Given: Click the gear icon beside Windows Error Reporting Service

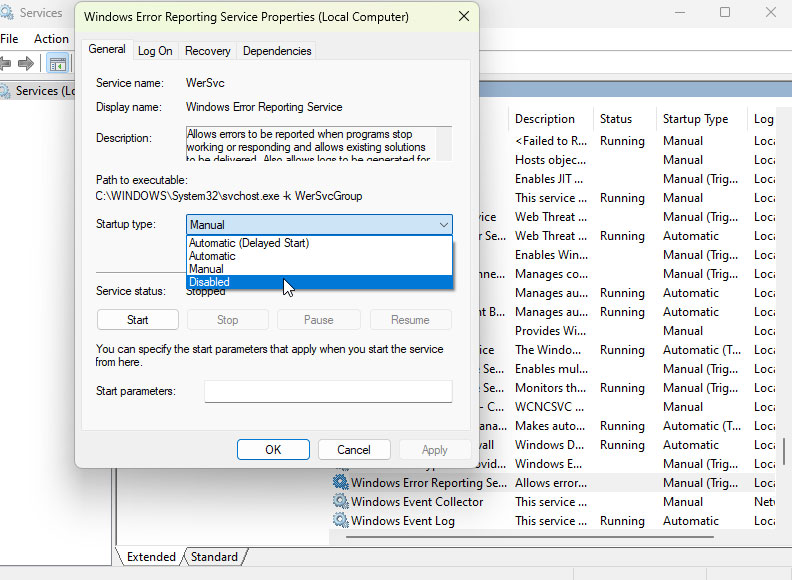Looking at the screenshot, I should (341, 482).
